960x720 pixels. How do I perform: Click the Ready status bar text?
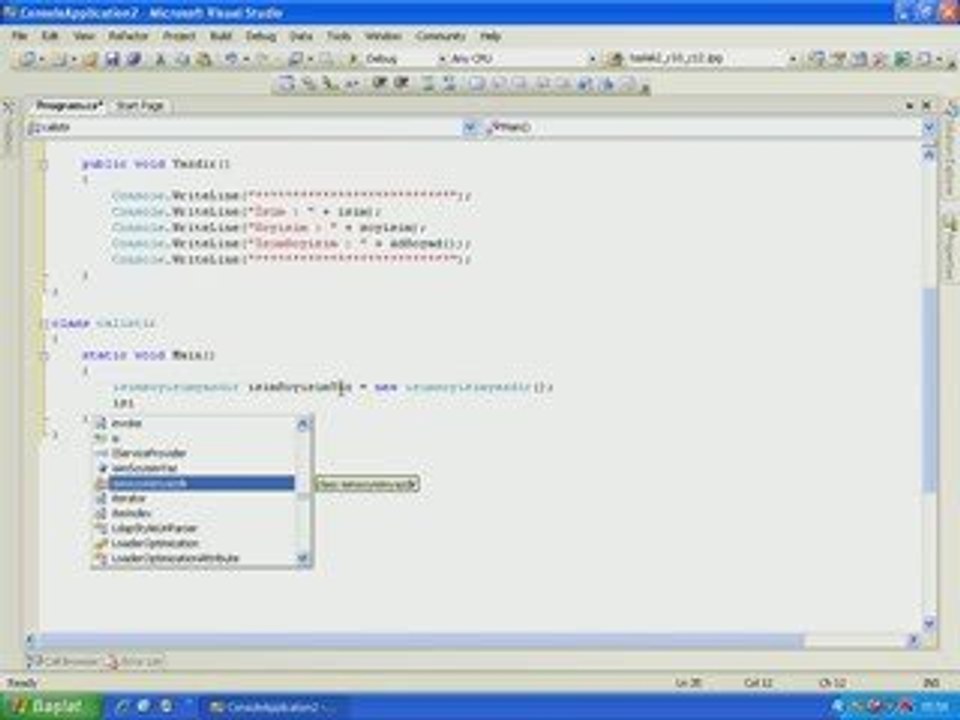pos(22,682)
